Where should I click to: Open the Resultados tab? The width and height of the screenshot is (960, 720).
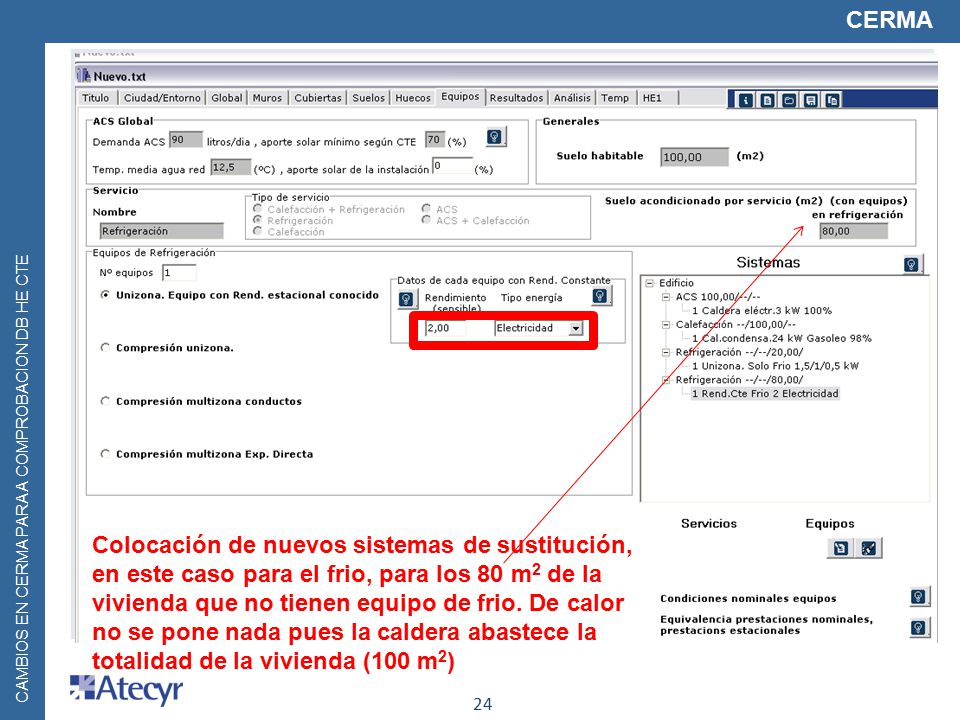[516, 98]
